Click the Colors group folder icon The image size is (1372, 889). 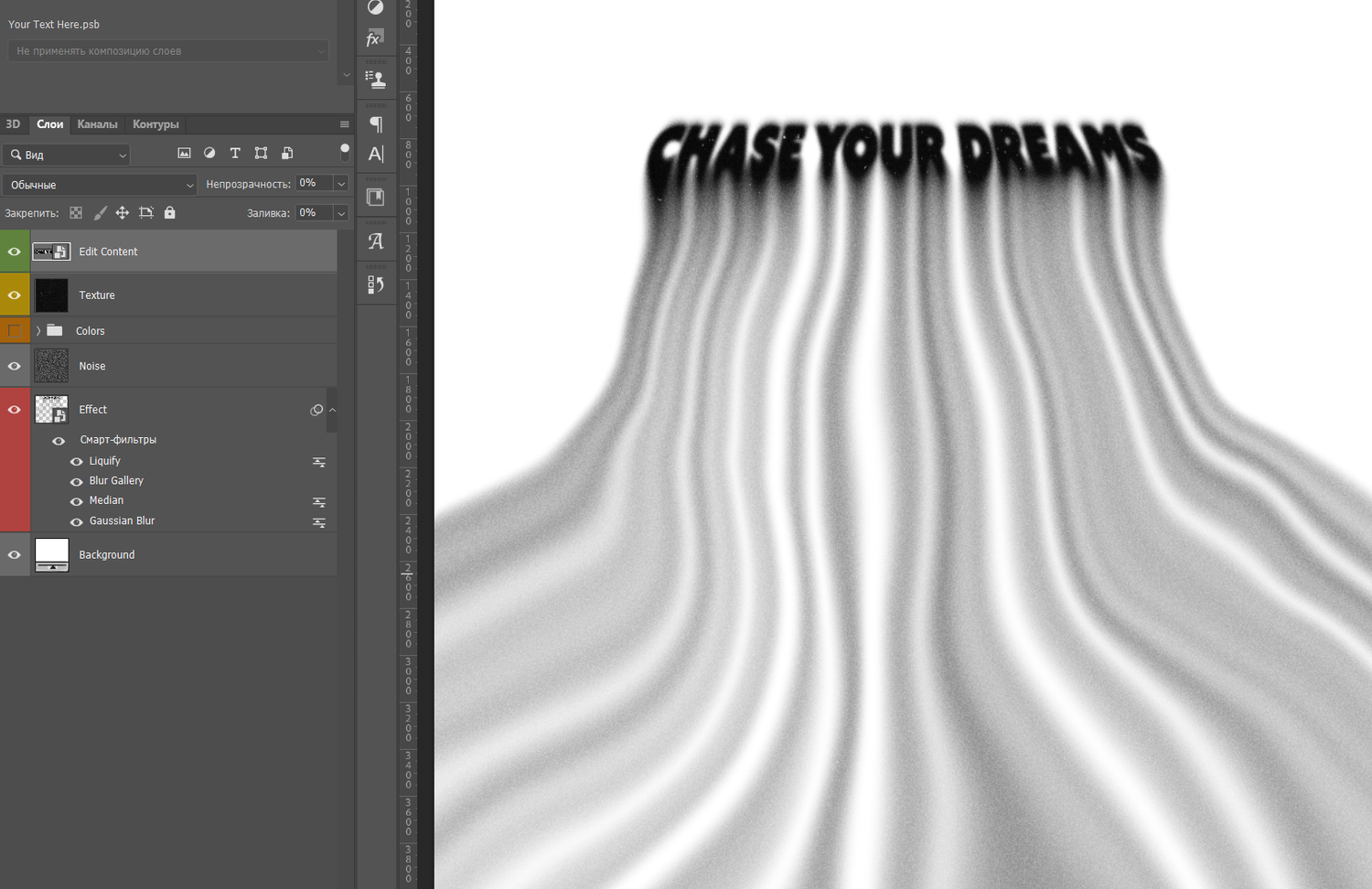55,330
